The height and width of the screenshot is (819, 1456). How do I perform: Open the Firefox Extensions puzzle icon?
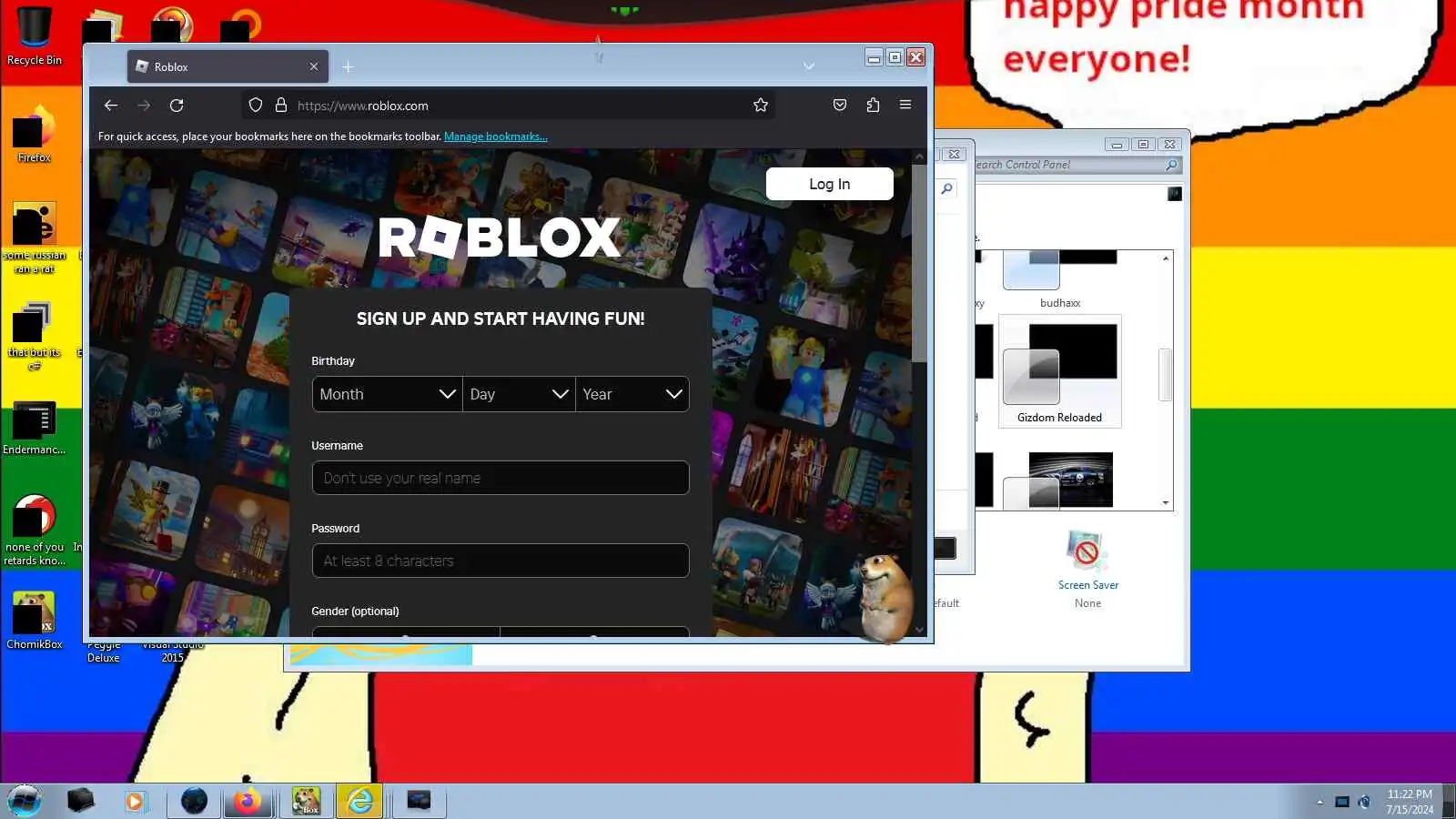pos(873,106)
